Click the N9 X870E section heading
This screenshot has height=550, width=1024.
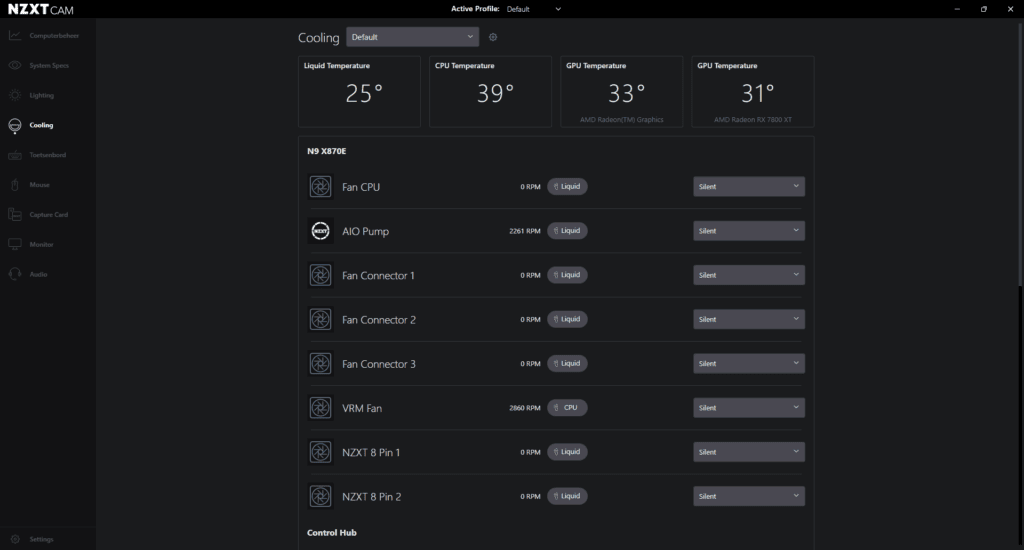327,151
